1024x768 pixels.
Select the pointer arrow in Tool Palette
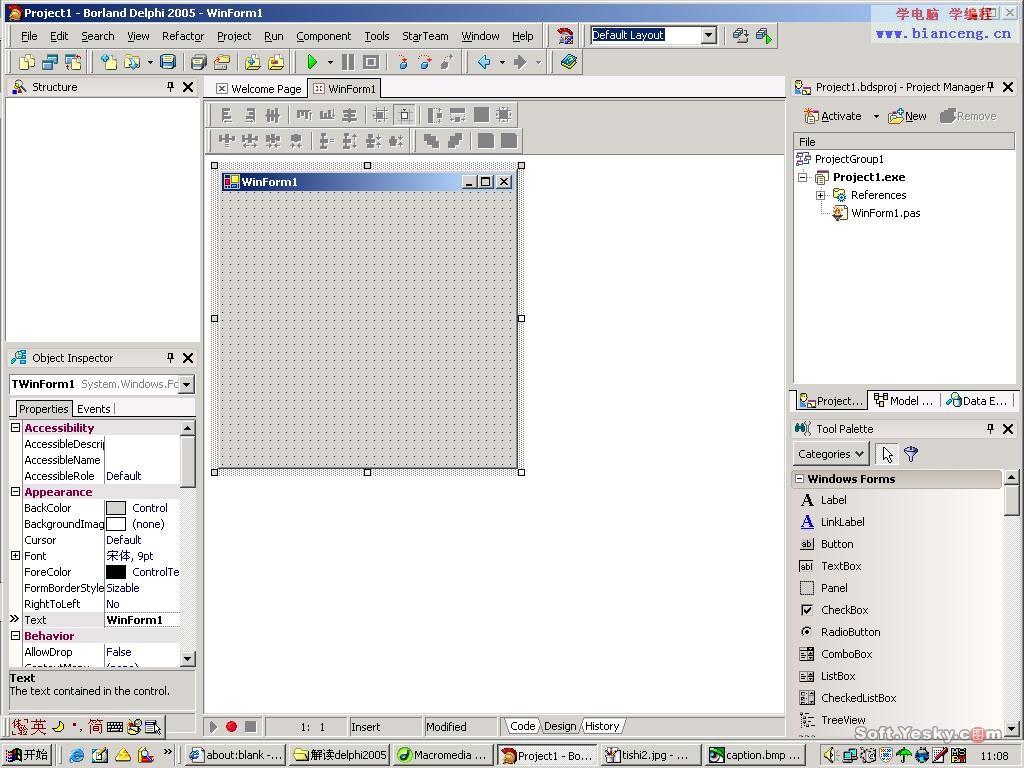click(x=887, y=454)
